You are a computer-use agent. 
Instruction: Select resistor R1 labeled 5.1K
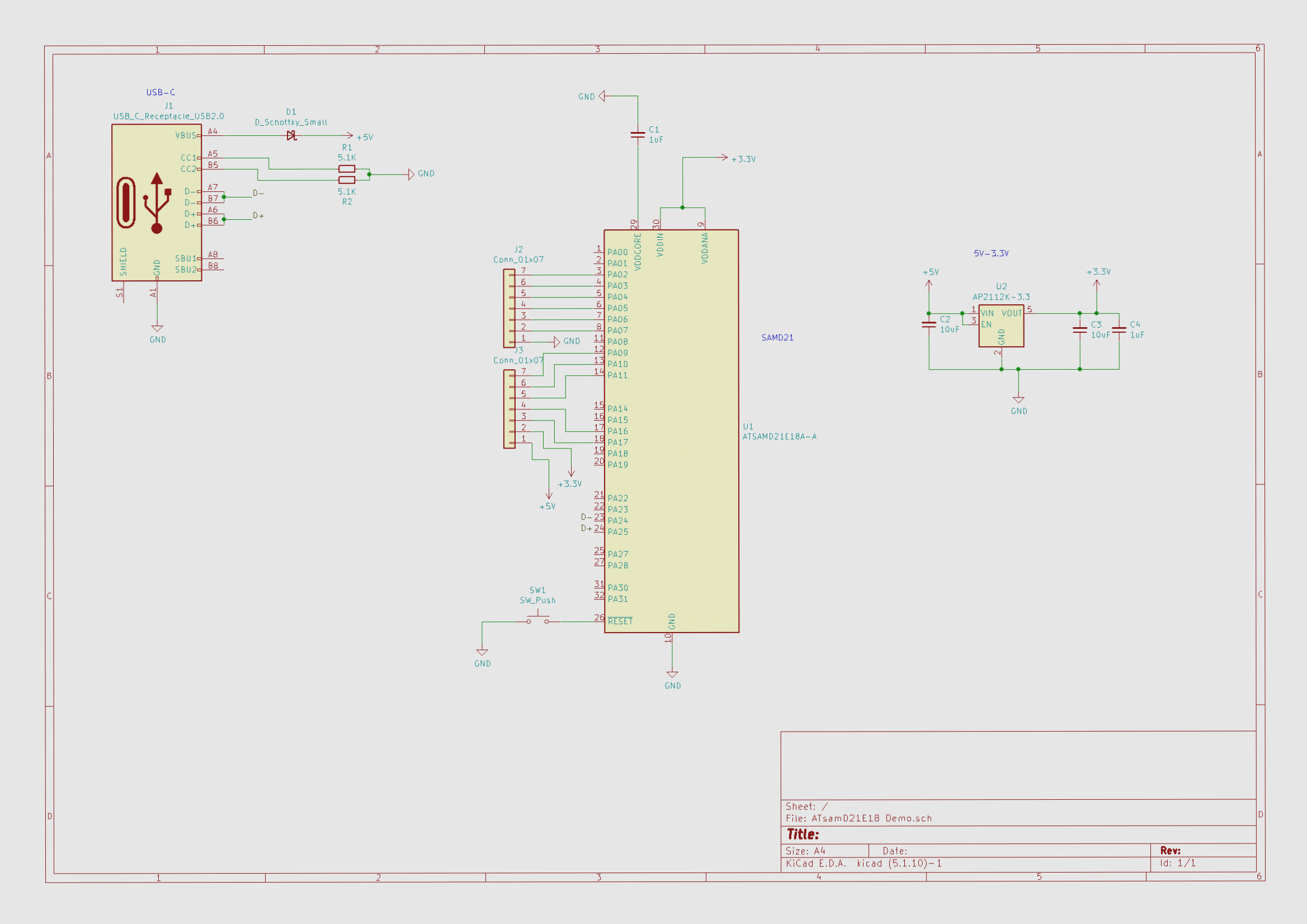346,168
